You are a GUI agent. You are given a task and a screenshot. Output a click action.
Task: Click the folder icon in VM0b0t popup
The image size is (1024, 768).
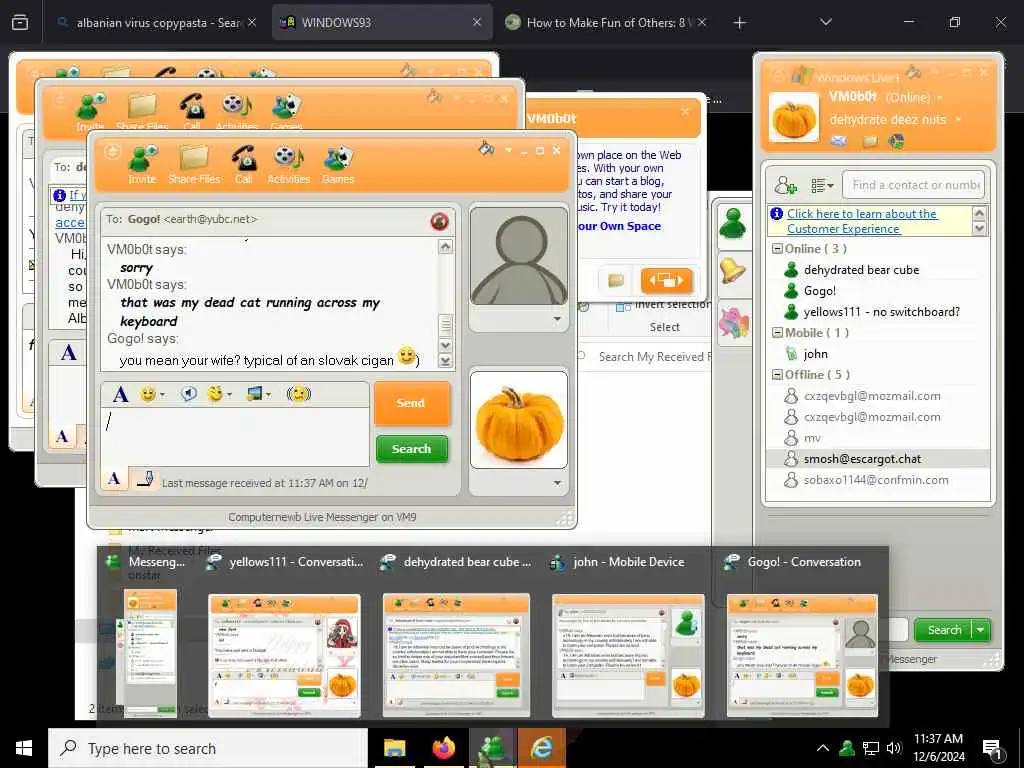(x=616, y=281)
